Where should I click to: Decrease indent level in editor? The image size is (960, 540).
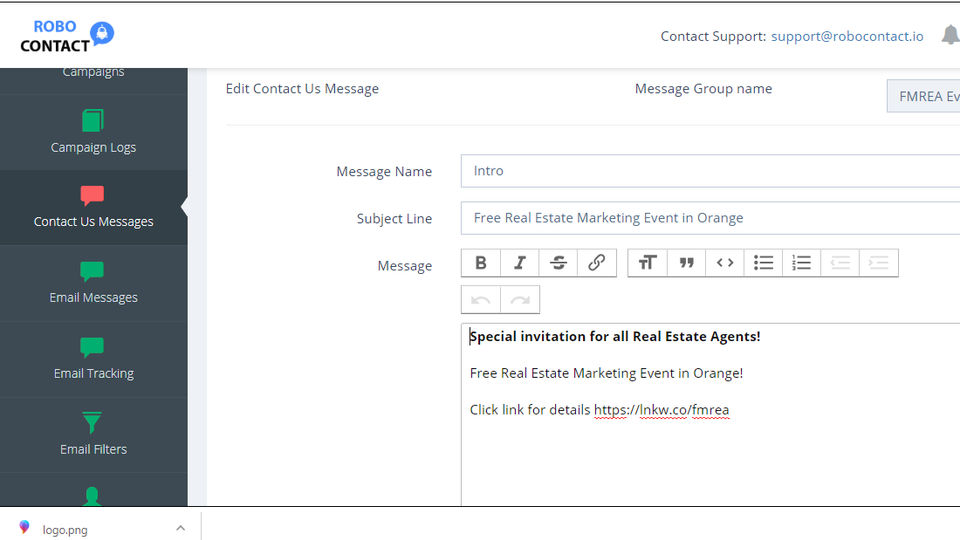click(x=840, y=263)
